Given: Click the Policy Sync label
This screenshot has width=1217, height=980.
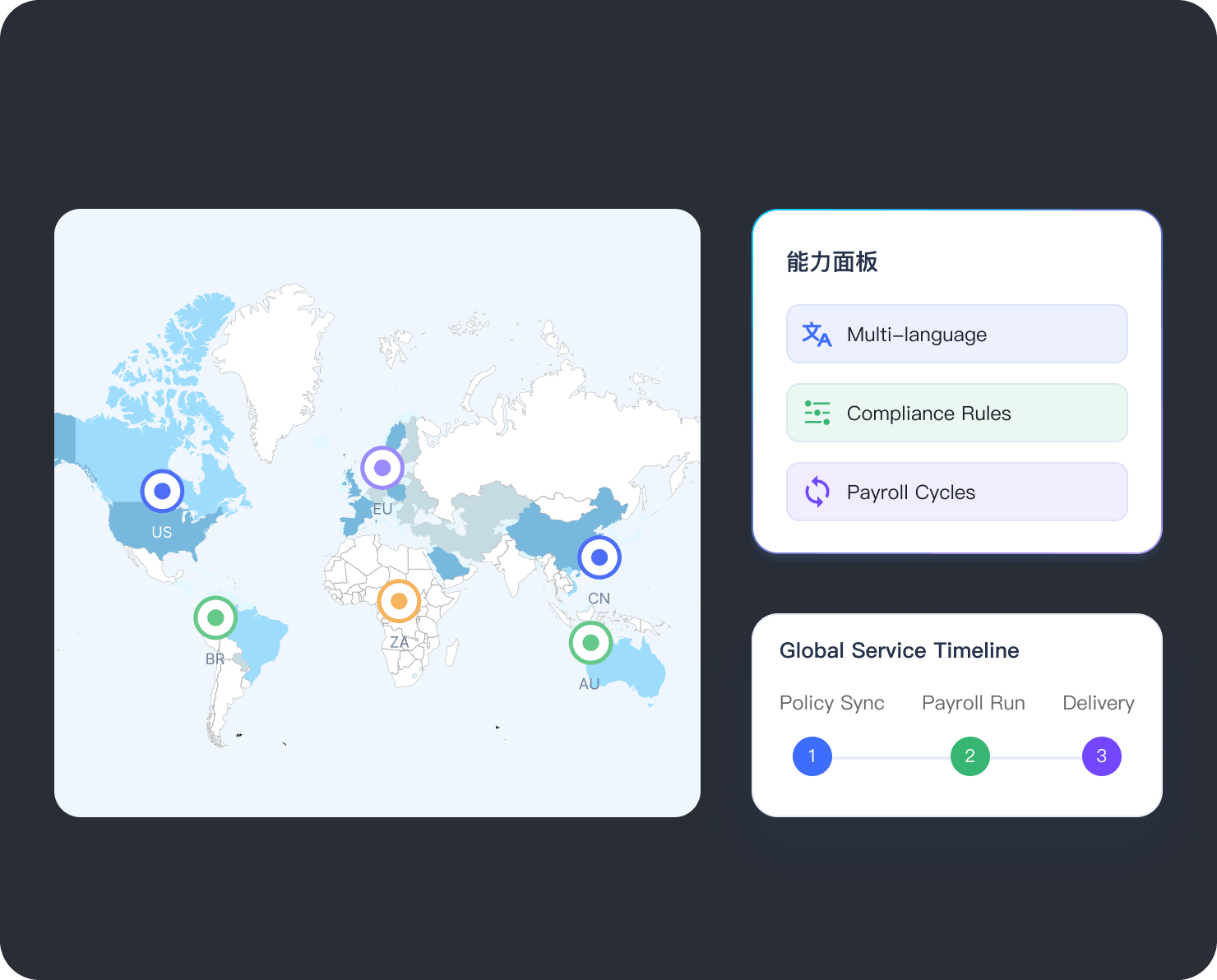Looking at the screenshot, I should click(832, 703).
